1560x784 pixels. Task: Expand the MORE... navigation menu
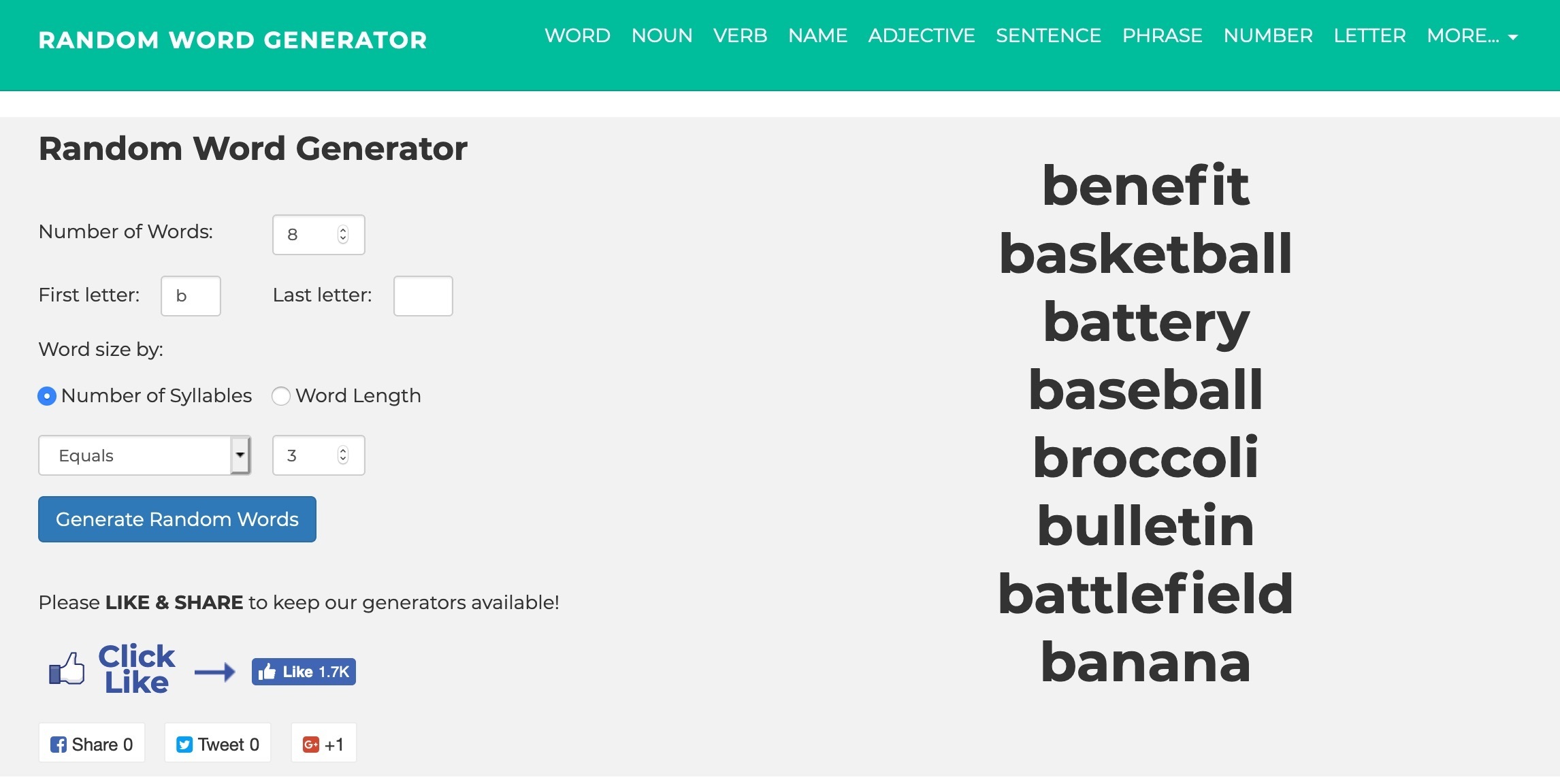[x=1472, y=36]
